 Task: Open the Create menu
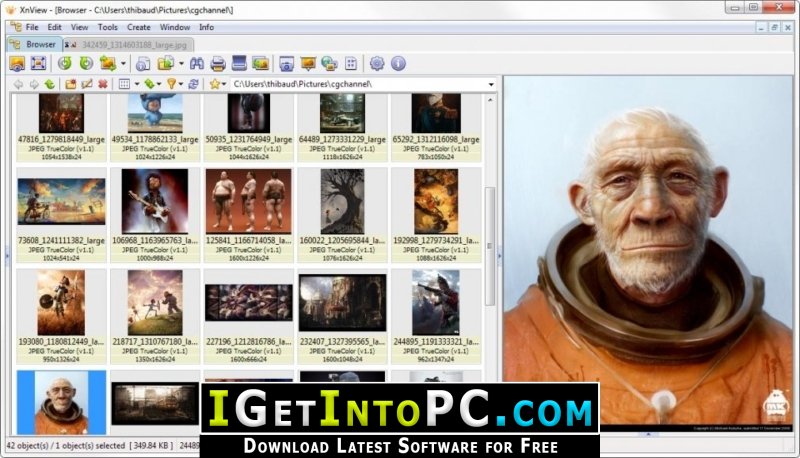(x=139, y=28)
